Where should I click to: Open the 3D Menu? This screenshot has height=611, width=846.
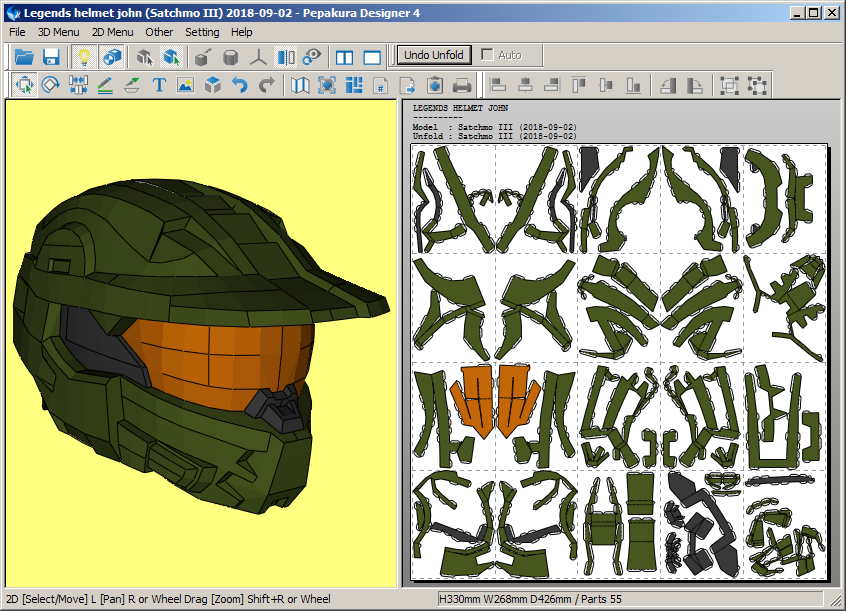click(x=58, y=32)
